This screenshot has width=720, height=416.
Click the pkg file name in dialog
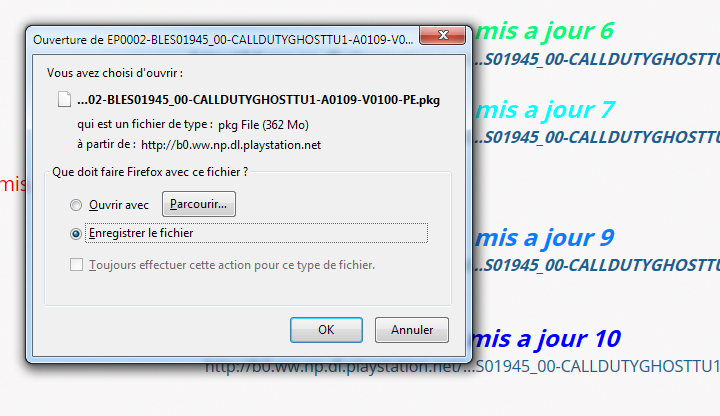tap(259, 100)
